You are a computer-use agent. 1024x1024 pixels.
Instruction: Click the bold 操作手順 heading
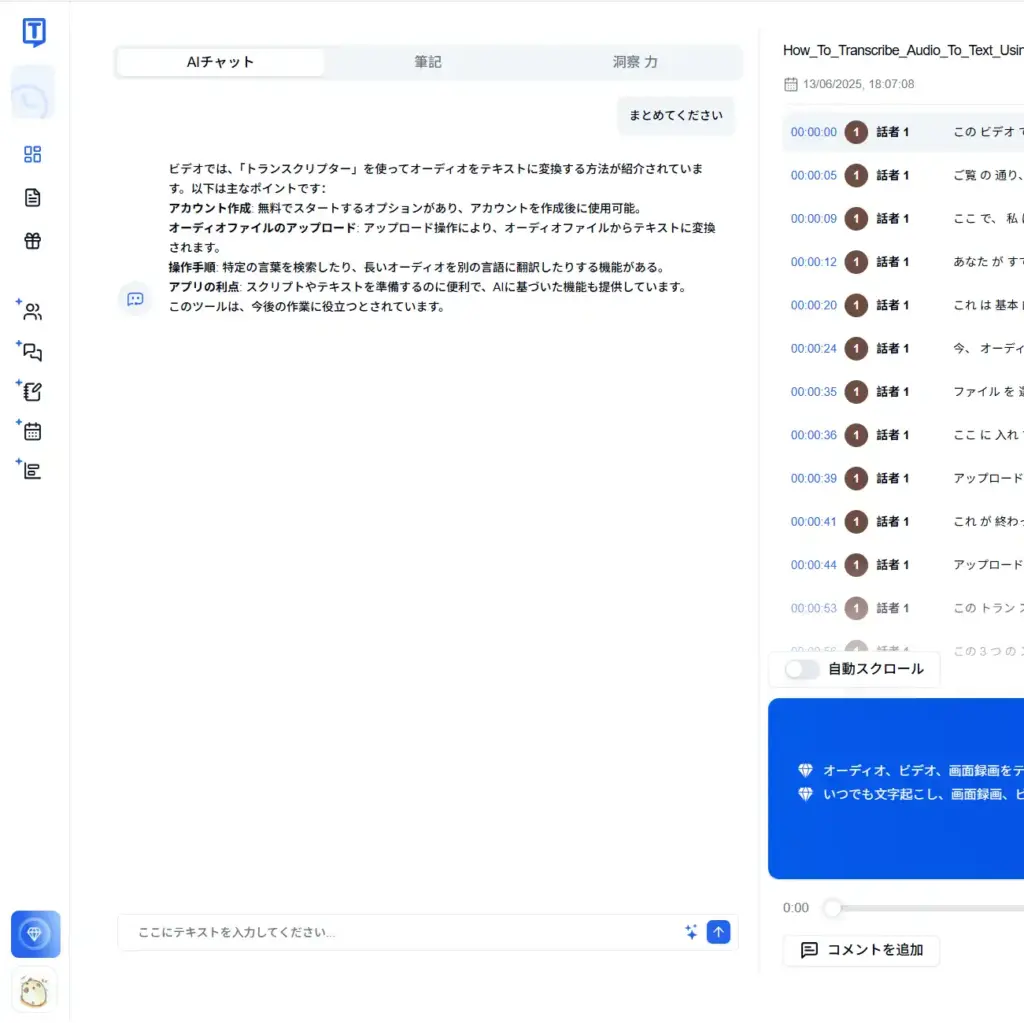[x=192, y=267]
